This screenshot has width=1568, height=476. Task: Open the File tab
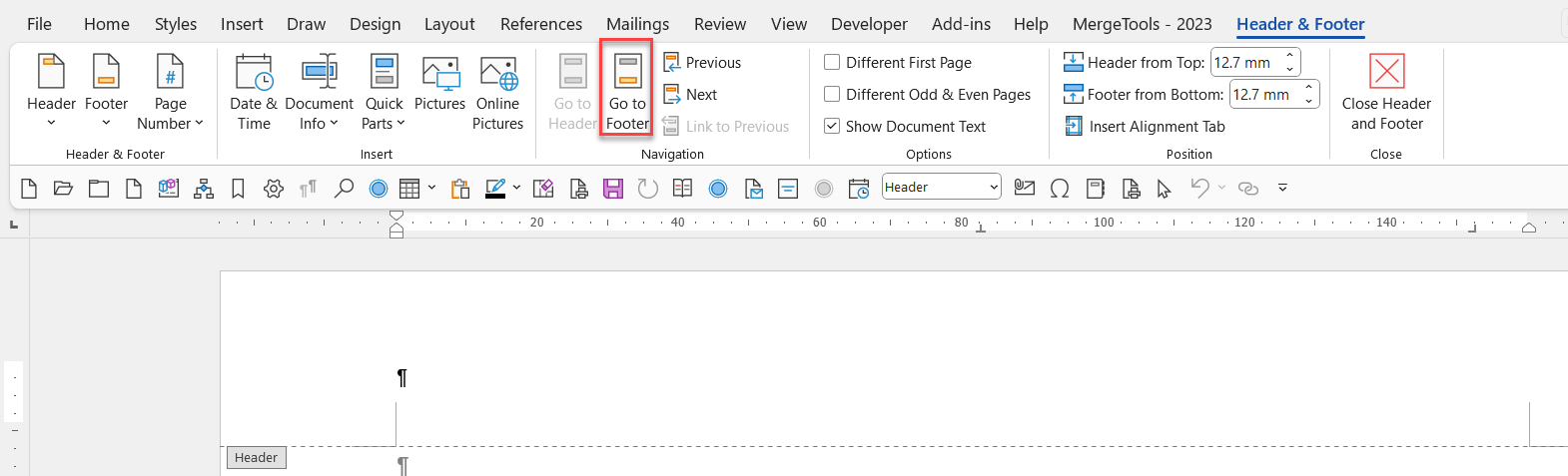coord(39,24)
